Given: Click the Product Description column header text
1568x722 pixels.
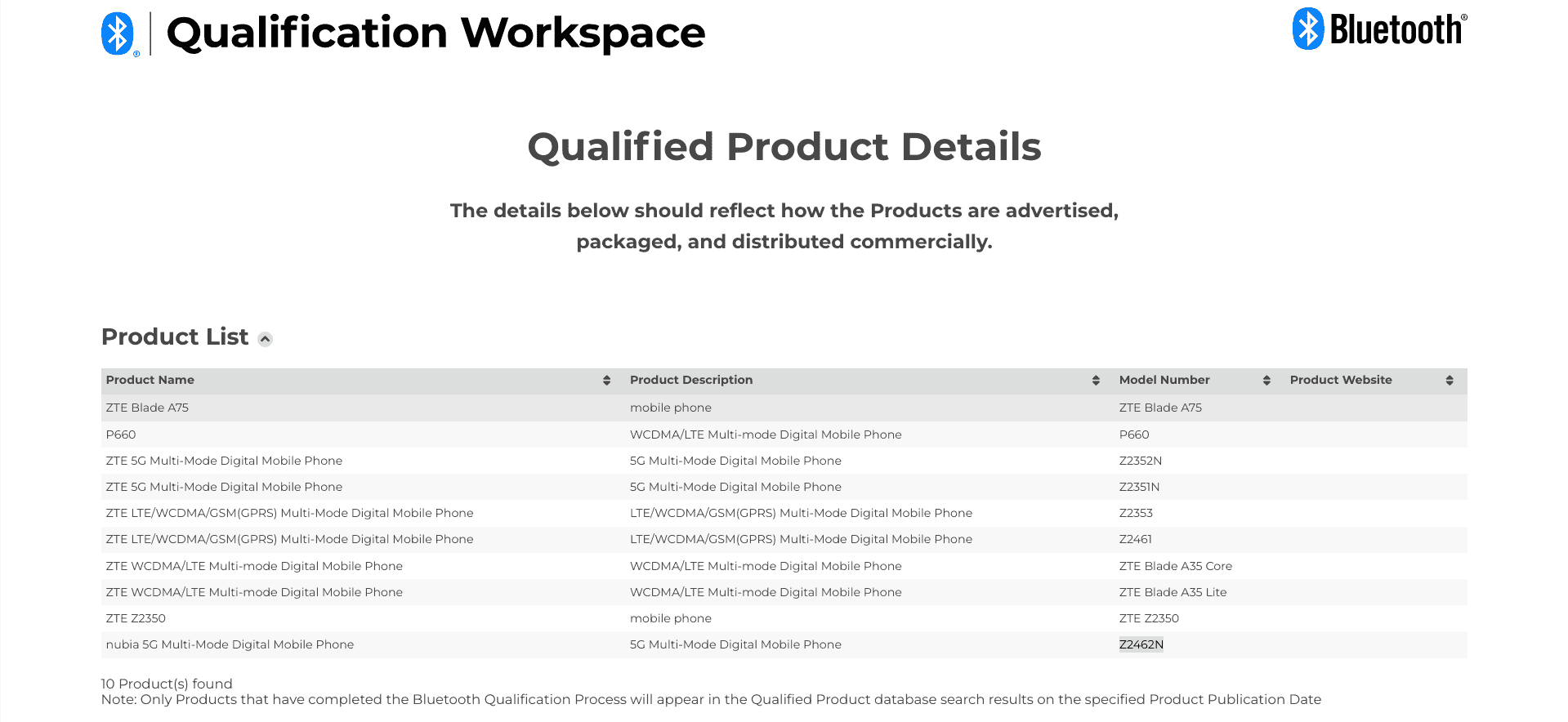Looking at the screenshot, I should click(x=691, y=380).
